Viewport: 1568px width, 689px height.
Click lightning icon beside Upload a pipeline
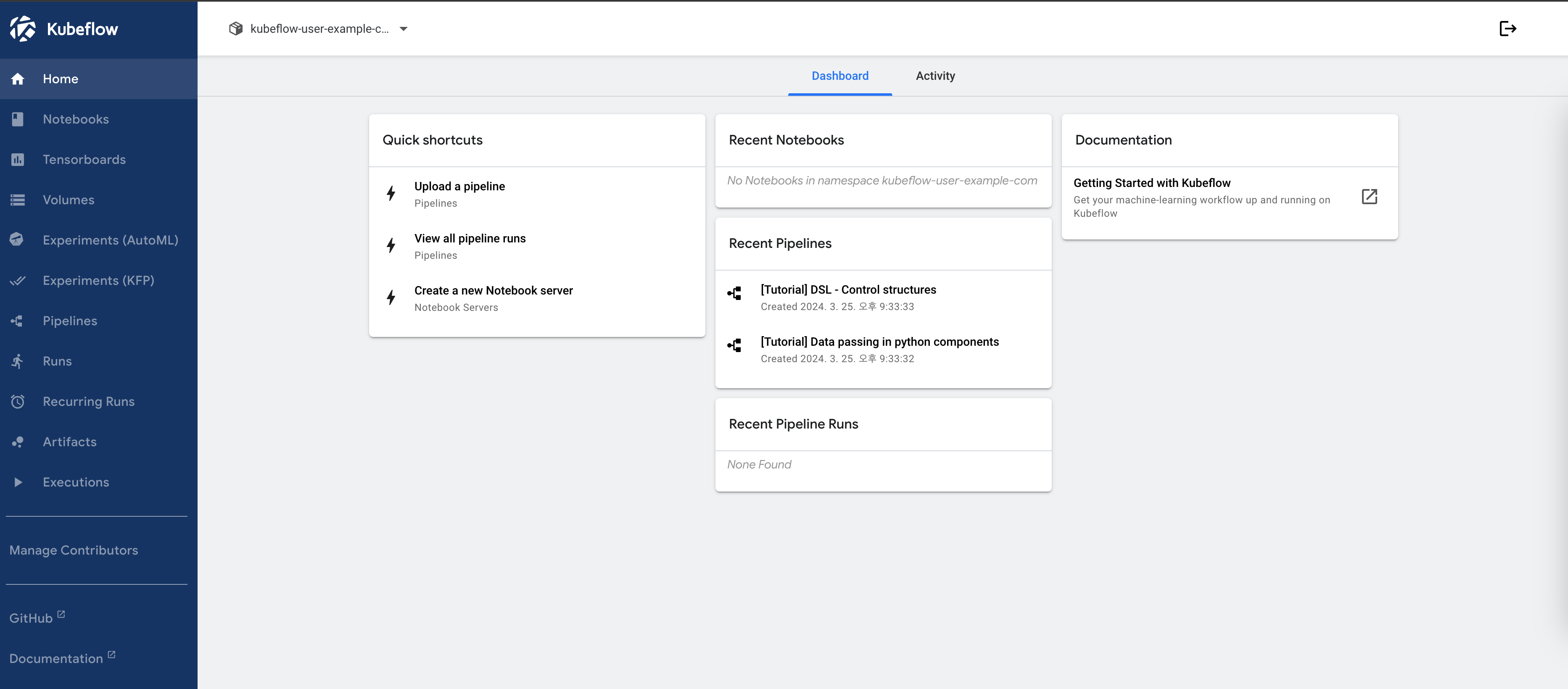[391, 193]
